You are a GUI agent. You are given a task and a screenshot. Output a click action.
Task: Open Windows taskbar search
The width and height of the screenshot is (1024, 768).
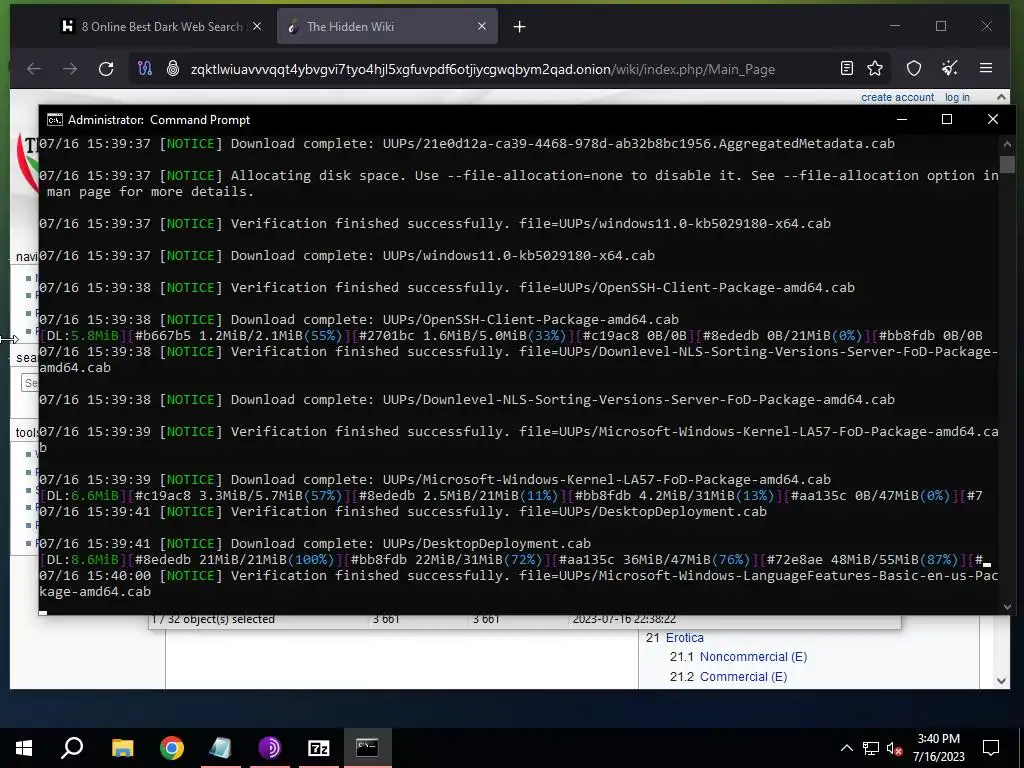(x=72, y=748)
